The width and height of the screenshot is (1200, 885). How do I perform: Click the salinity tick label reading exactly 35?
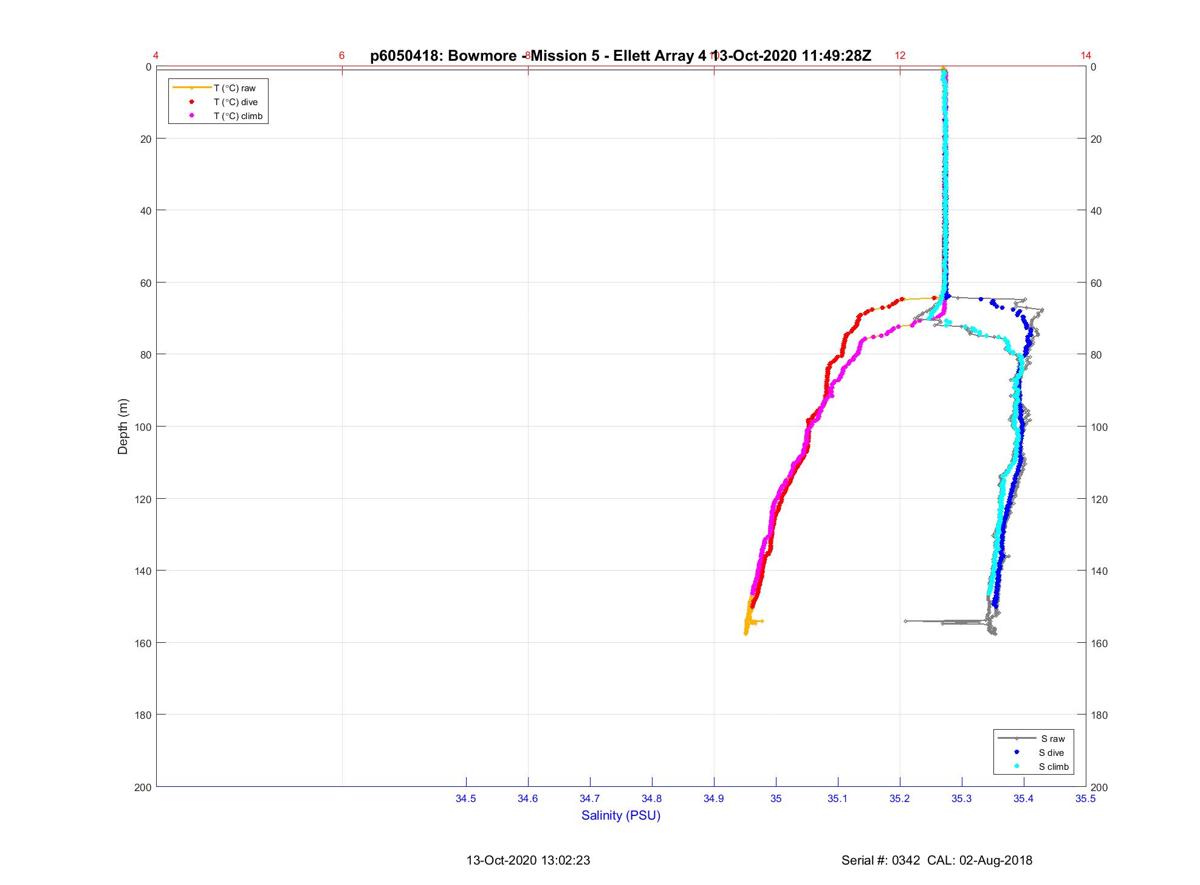tap(776, 798)
